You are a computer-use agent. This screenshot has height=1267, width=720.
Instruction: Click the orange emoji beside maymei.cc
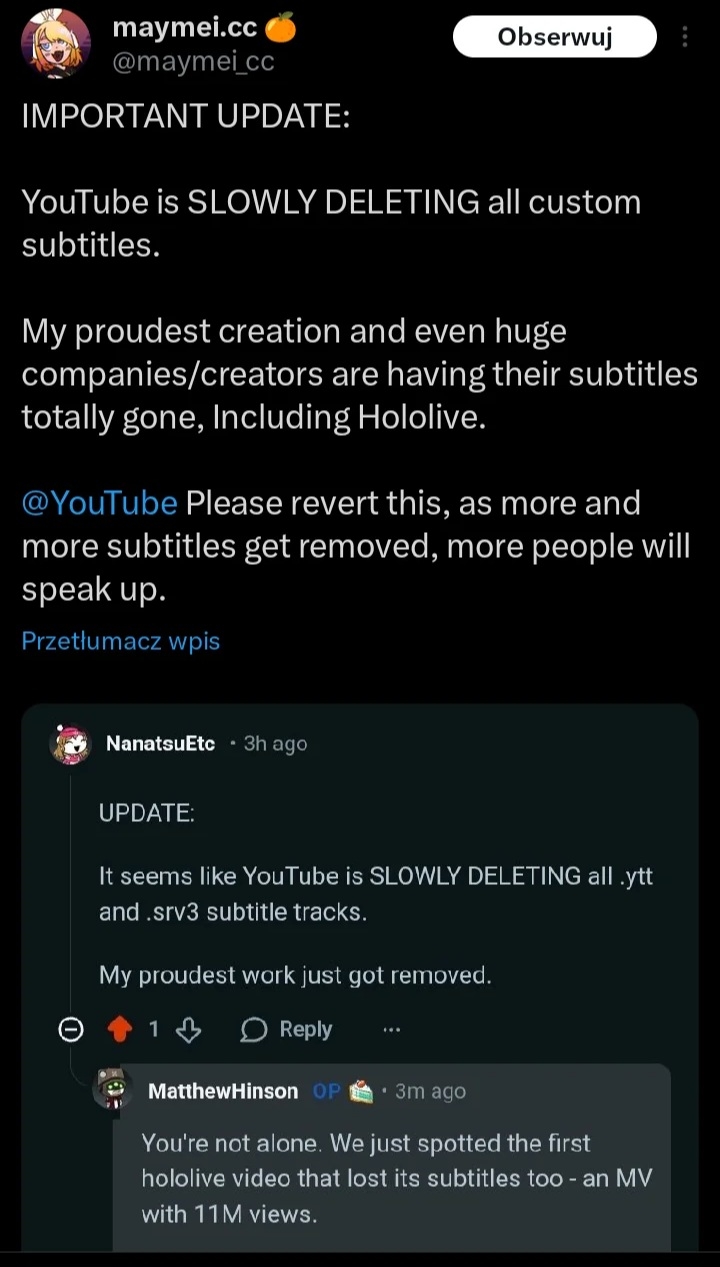(281, 30)
